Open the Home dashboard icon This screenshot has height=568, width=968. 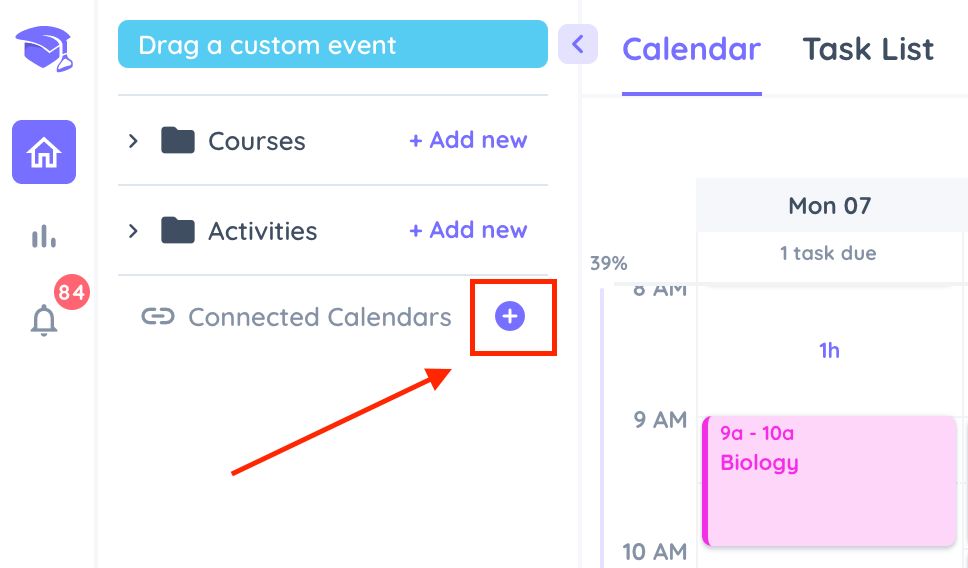coord(44,152)
